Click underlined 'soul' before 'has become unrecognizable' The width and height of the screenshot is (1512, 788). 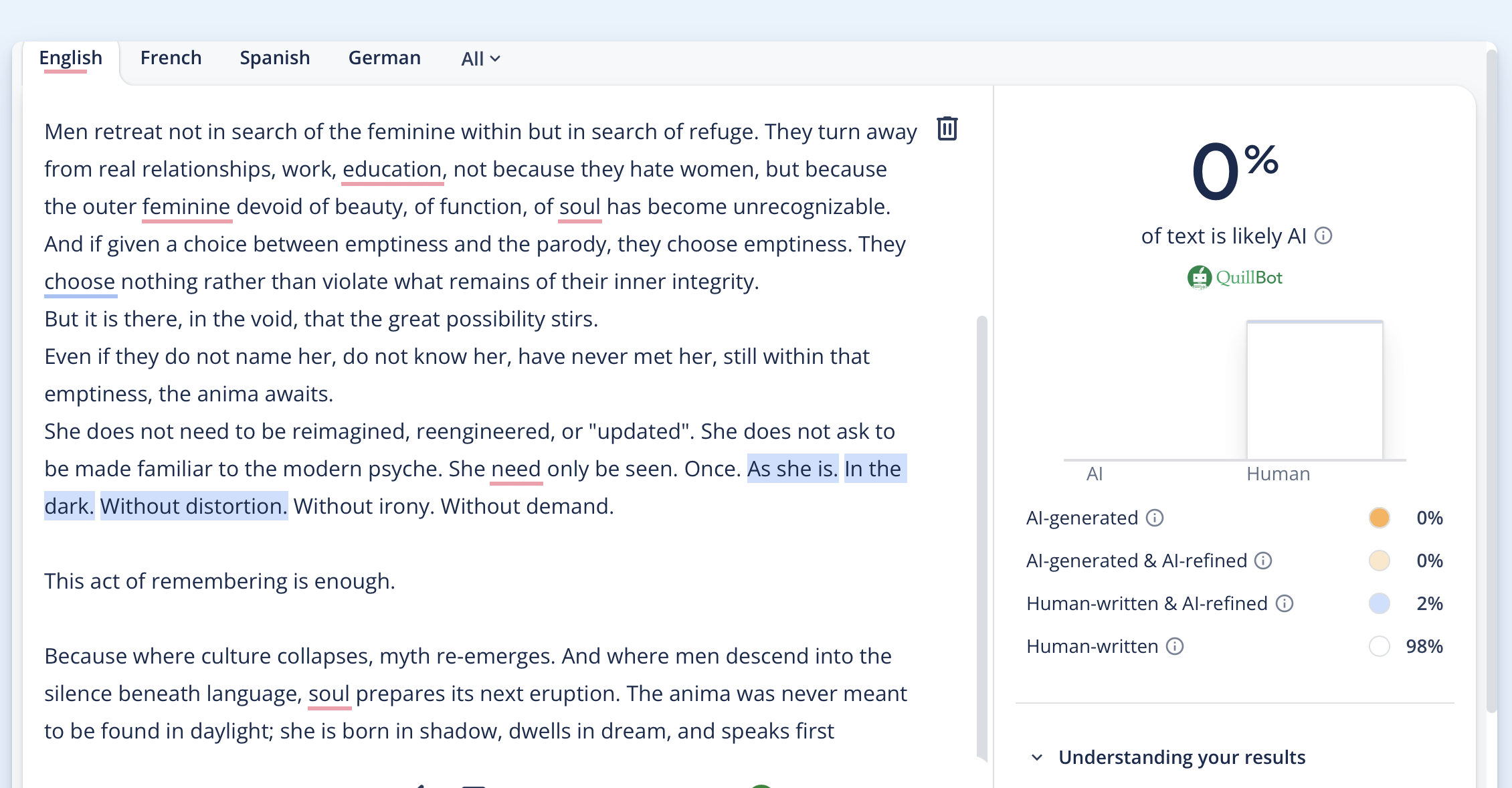tap(580, 207)
